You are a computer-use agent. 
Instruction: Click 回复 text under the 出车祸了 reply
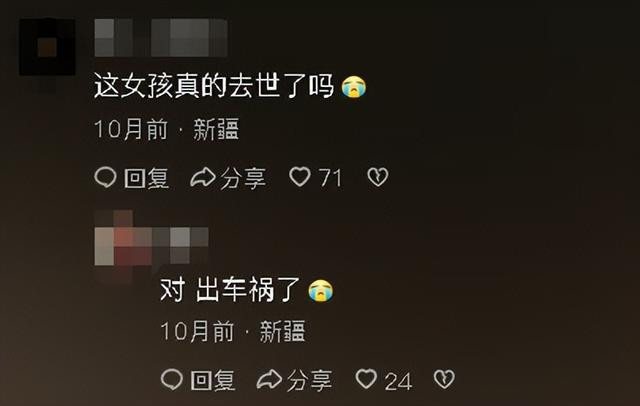pos(213,380)
